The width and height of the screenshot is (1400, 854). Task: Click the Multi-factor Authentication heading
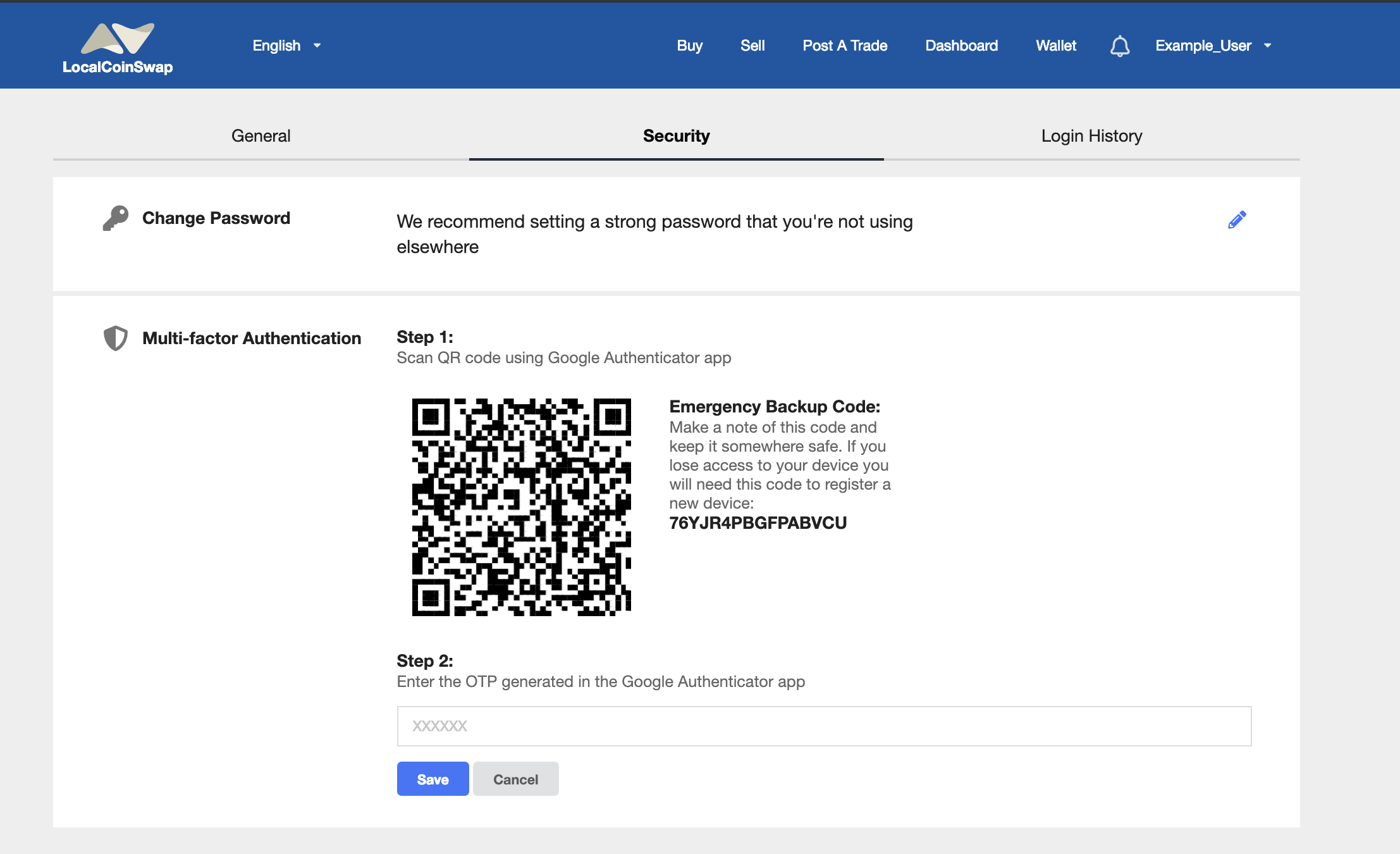252,338
